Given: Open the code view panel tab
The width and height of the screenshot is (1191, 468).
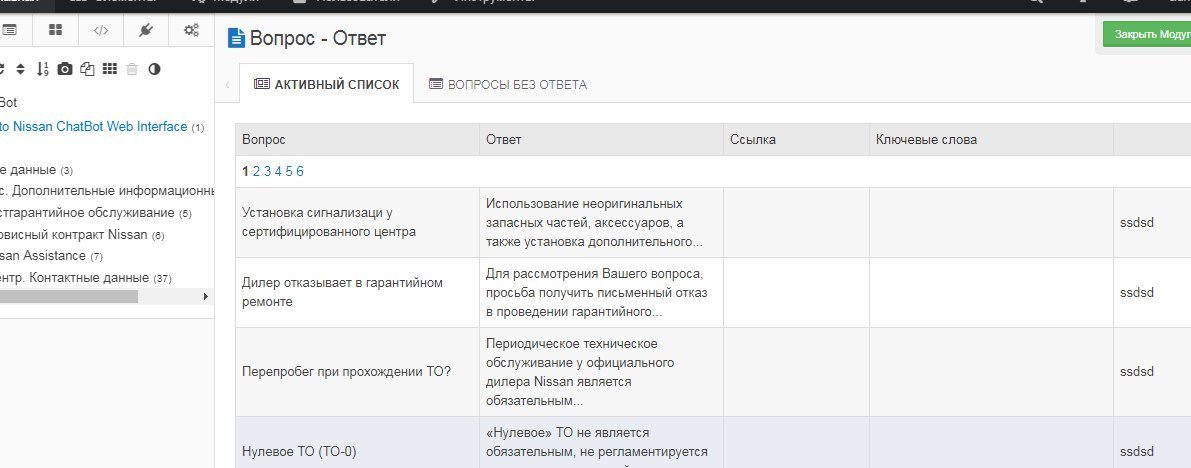Looking at the screenshot, I should click(101, 30).
